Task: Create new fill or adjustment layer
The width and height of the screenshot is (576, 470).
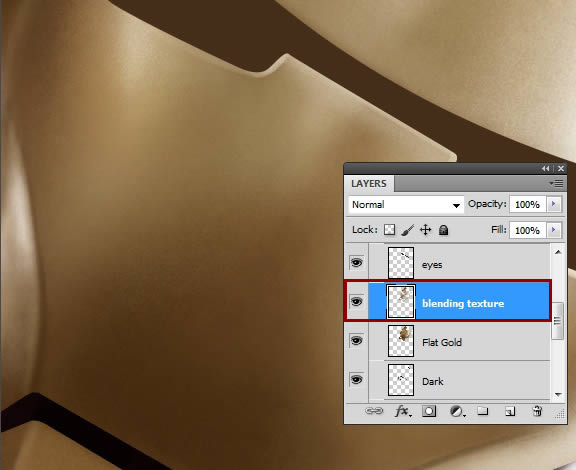Action: (x=457, y=411)
